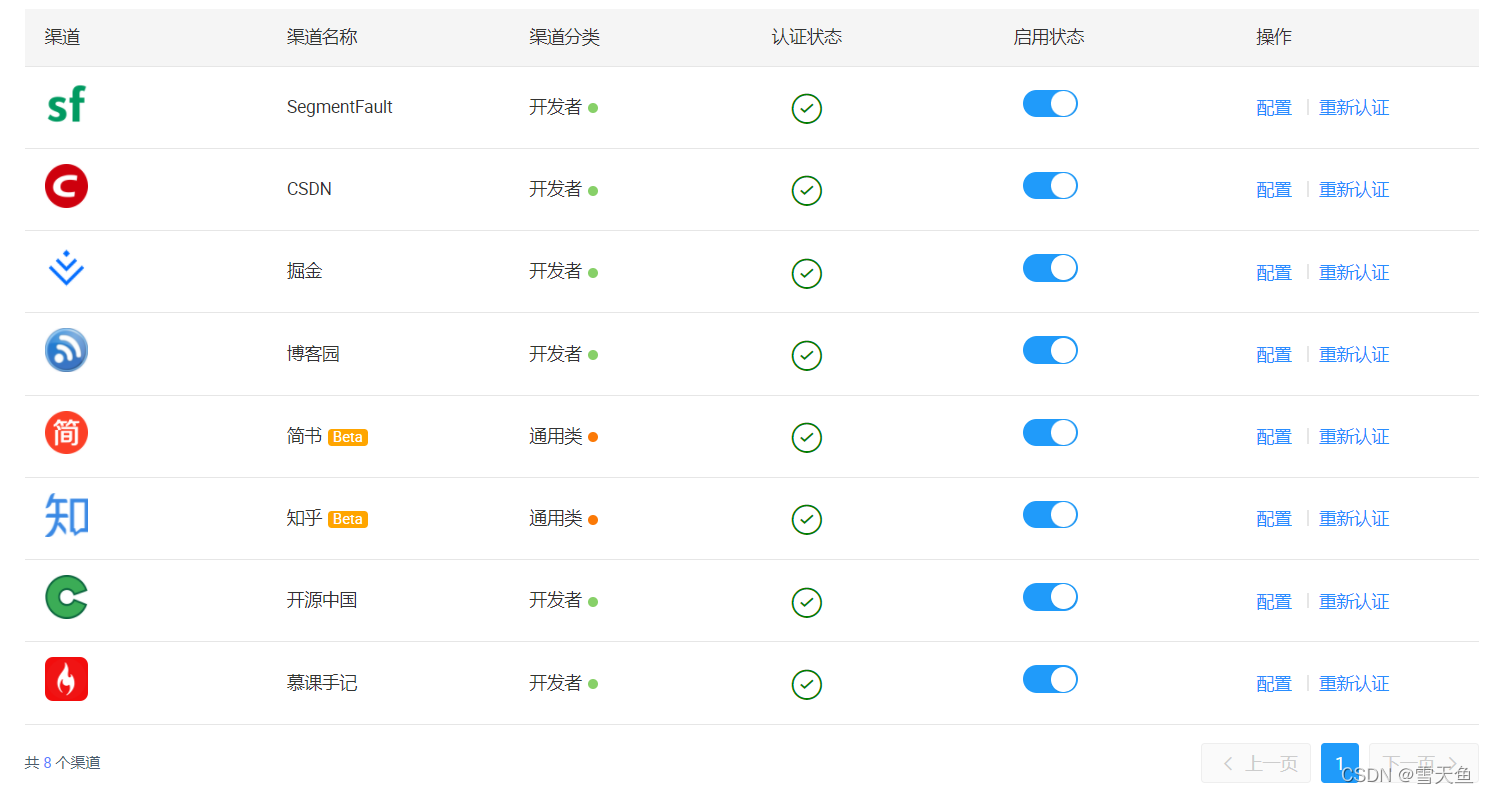Image resolution: width=1489 pixels, height=794 pixels.
Task: Click 重新认证 for 知乎
Action: pos(1354,519)
